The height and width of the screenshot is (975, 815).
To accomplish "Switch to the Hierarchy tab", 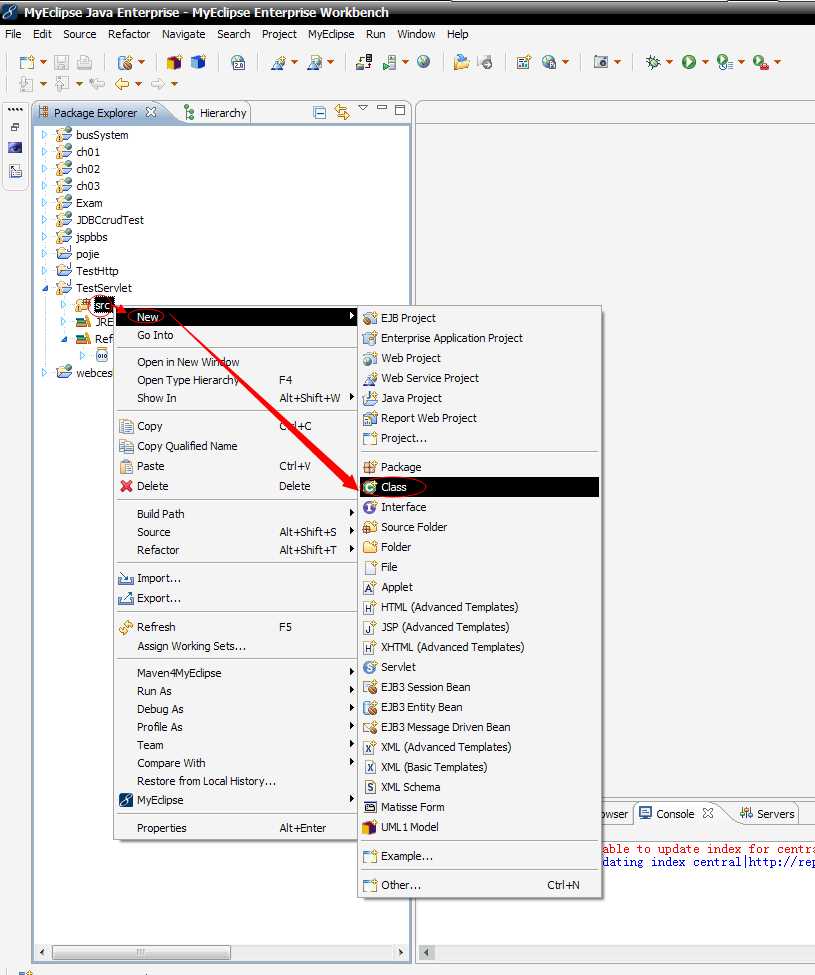I will pyautogui.click(x=216, y=113).
